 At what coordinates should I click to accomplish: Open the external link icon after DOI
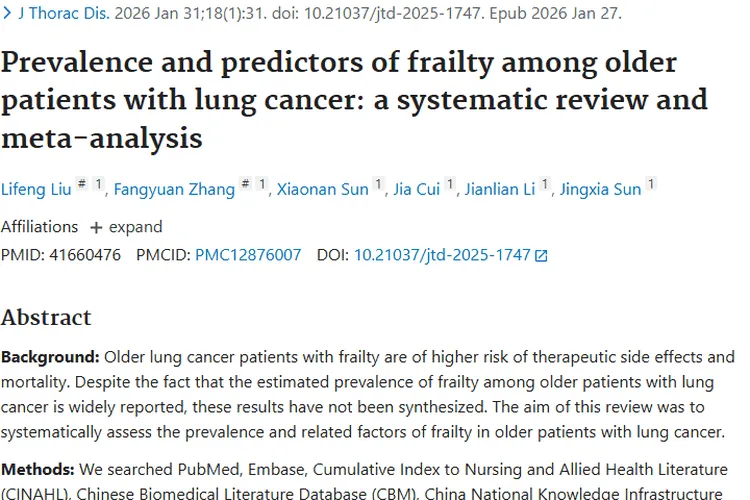(542, 256)
